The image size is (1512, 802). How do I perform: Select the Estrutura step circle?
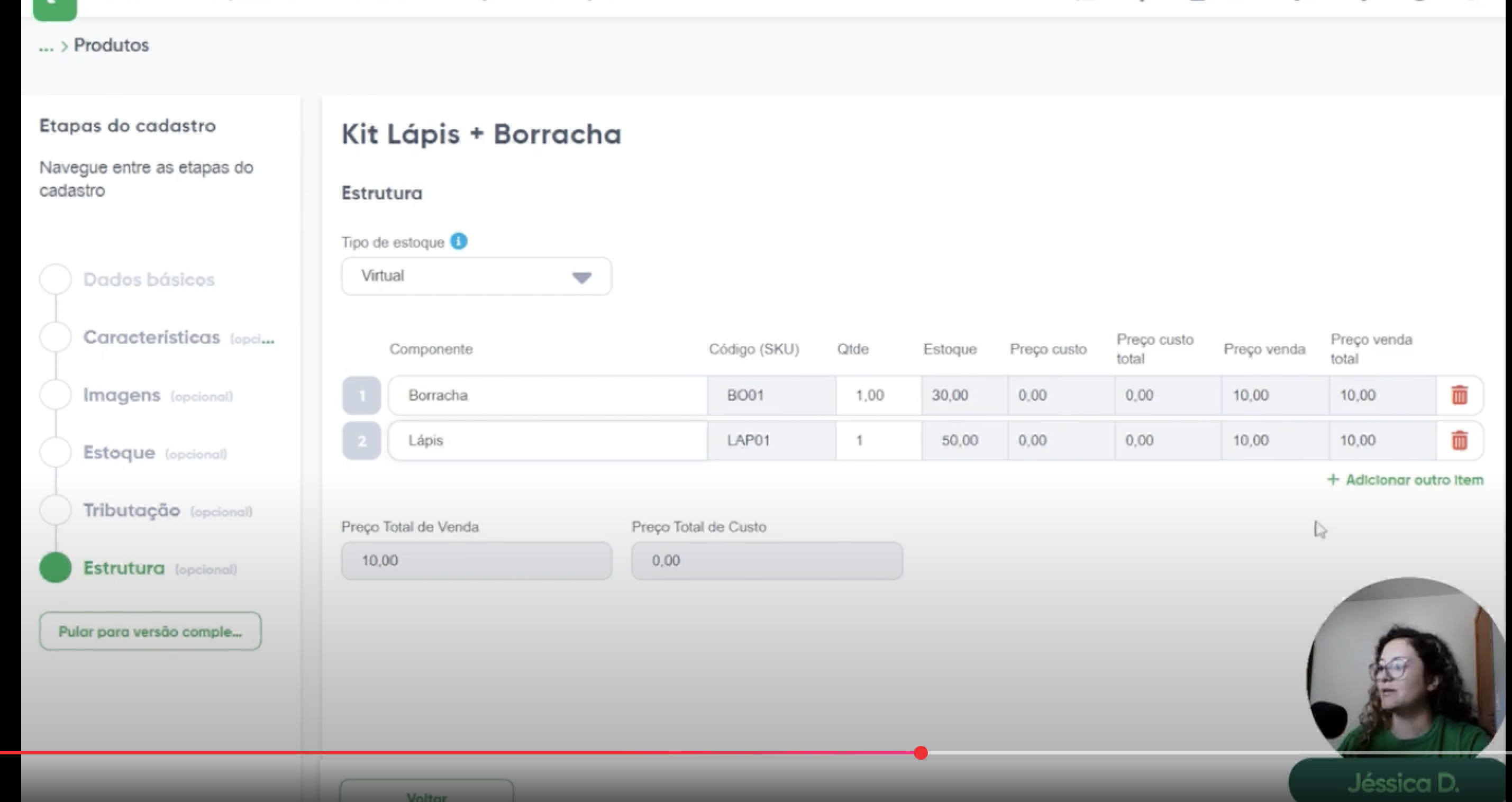coord(56,568)
